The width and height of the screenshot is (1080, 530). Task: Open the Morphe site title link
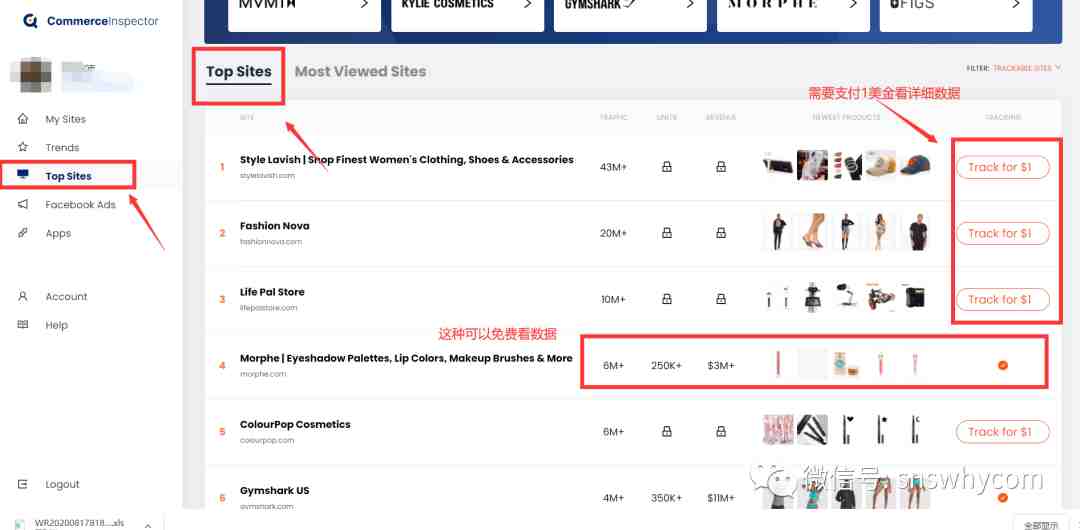(x=406, y=358)
